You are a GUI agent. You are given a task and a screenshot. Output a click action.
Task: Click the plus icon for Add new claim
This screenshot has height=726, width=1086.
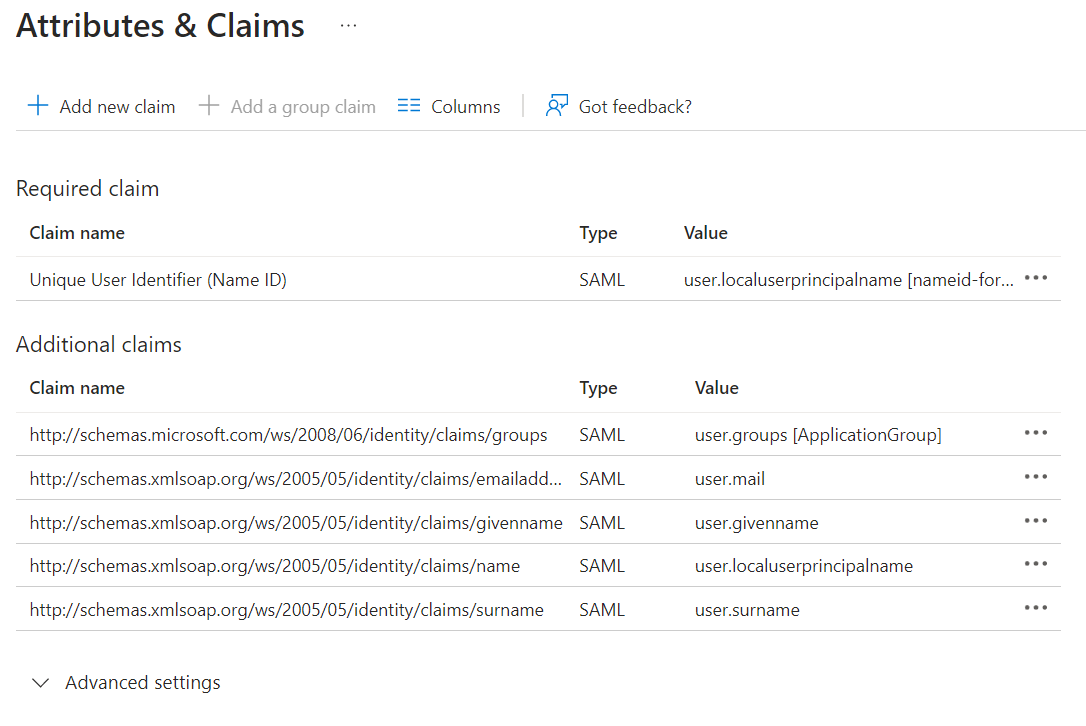(38, 106)
